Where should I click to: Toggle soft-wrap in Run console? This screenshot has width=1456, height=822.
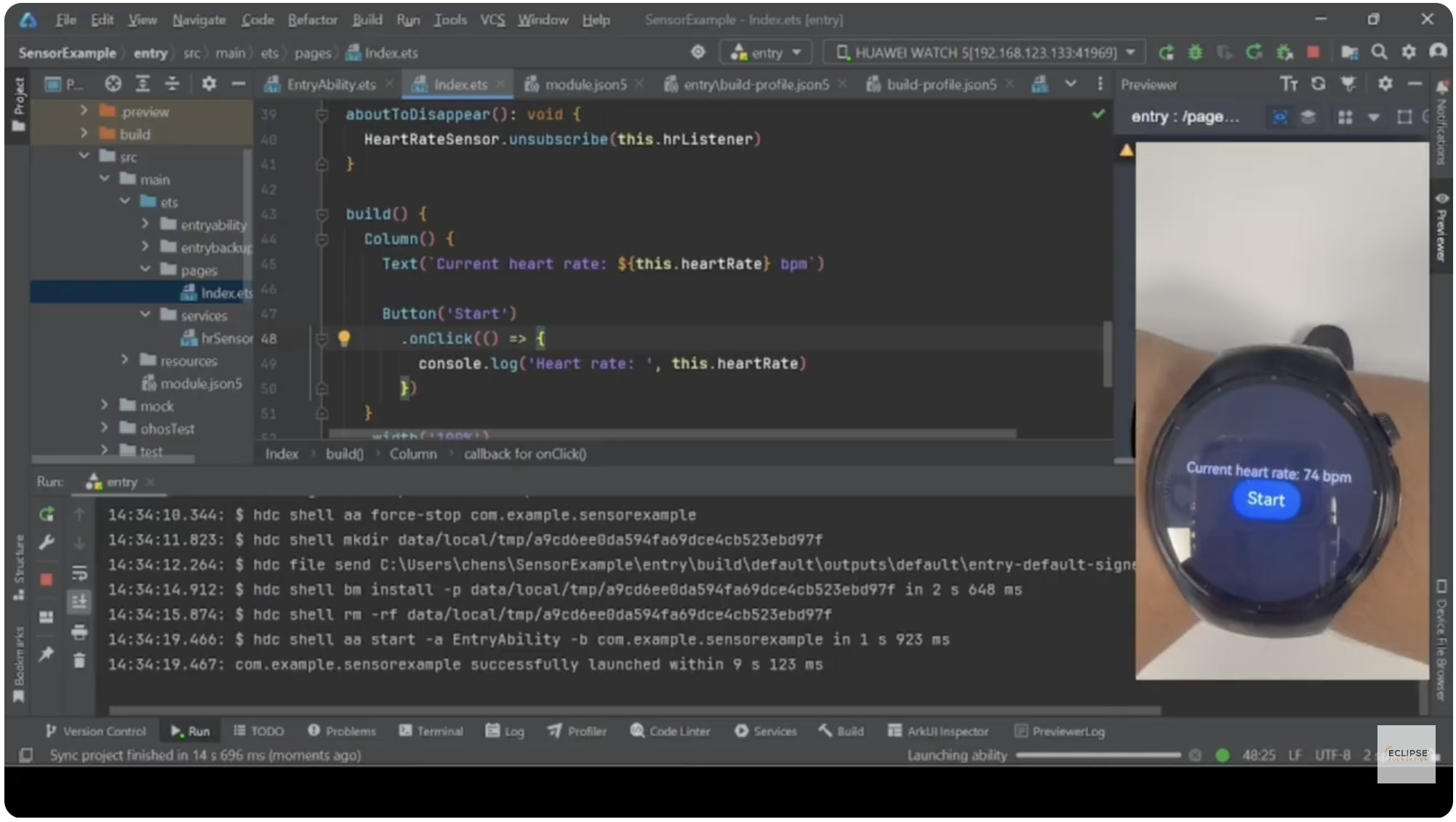click(79, 573)
